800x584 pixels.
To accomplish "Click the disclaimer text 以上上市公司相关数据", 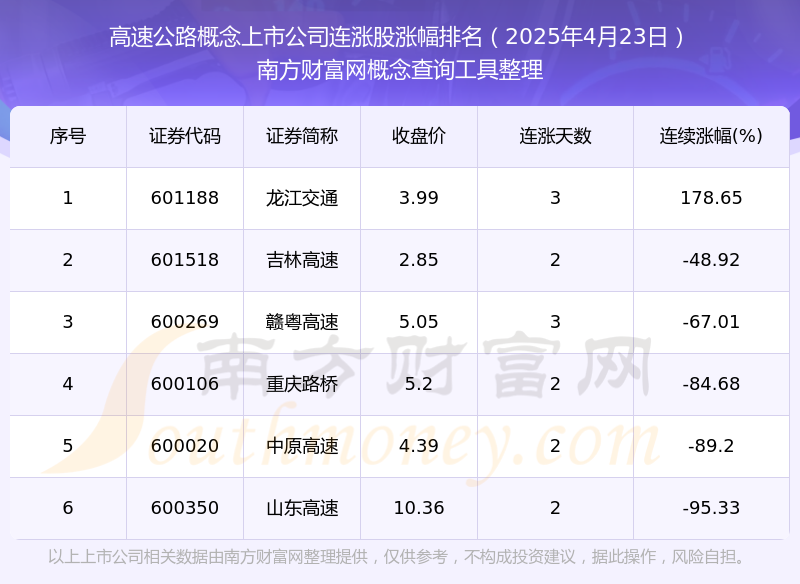I will coord(129,556).
